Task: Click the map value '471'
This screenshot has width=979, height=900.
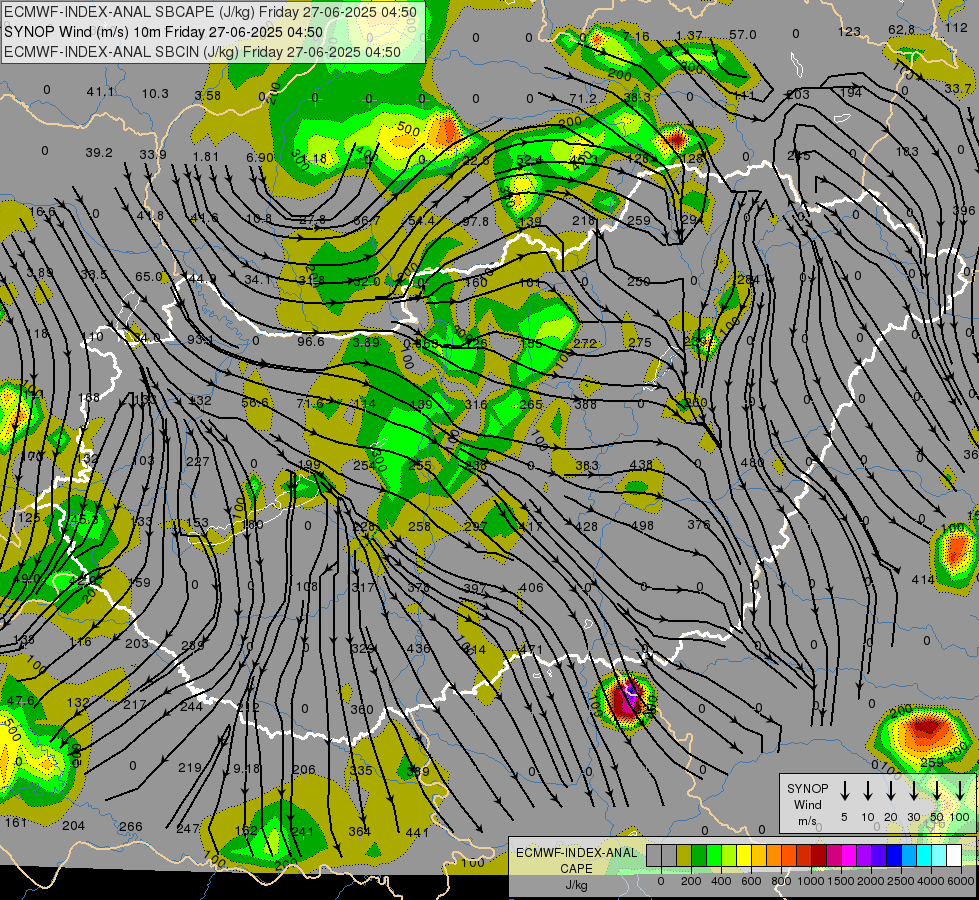Action: (531, 650)
